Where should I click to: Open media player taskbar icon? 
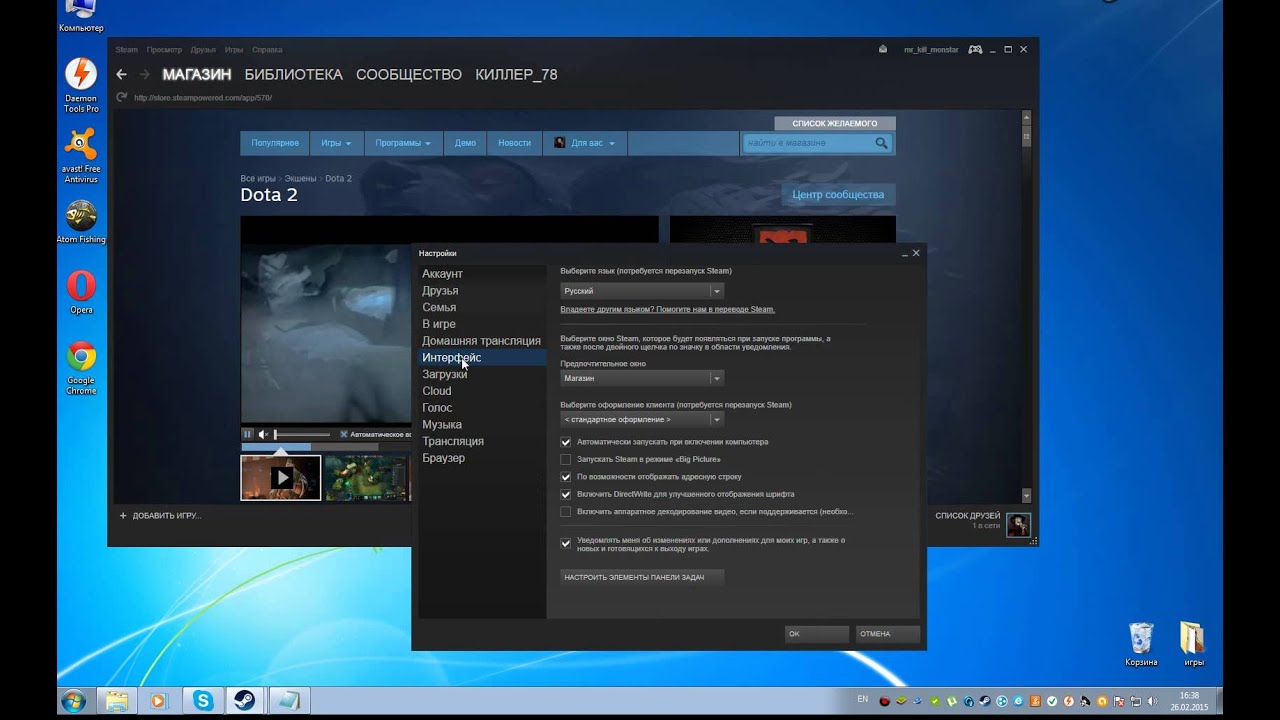point(158,701)
